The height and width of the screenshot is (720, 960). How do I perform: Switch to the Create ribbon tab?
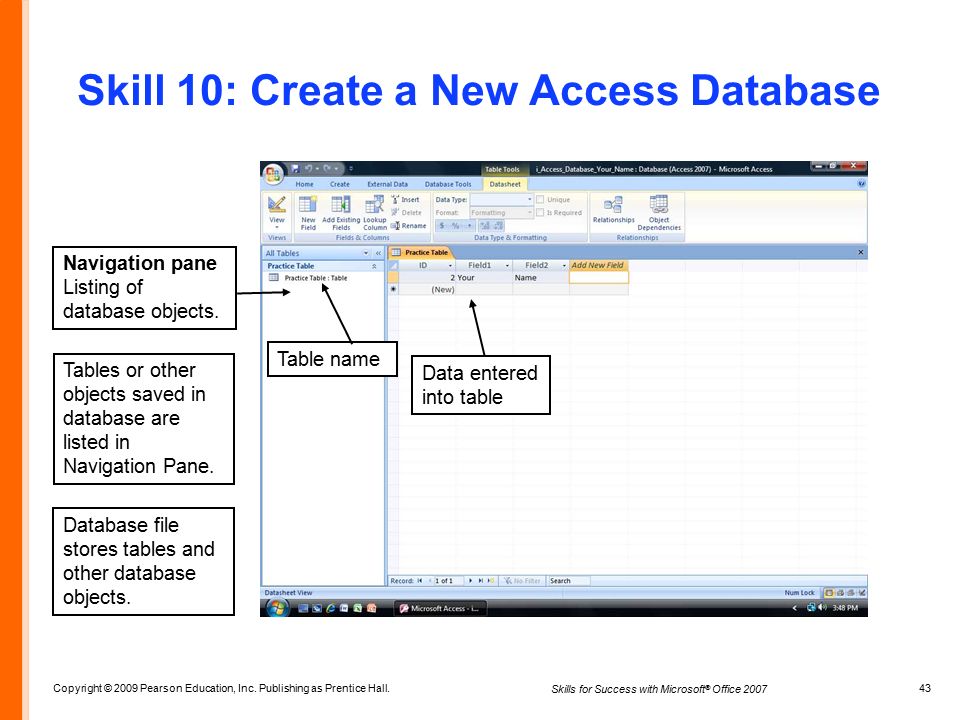pyautogui.click(x=340, y=184)
